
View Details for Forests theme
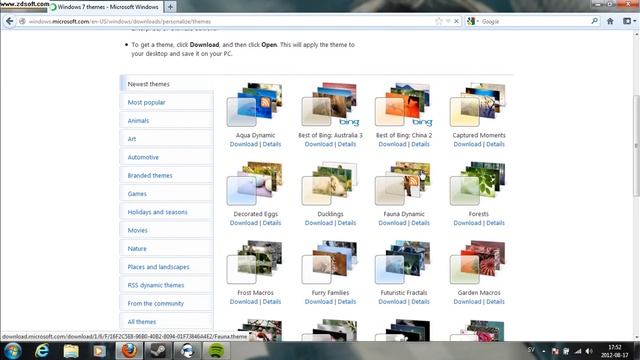click(x=496, y=223)
